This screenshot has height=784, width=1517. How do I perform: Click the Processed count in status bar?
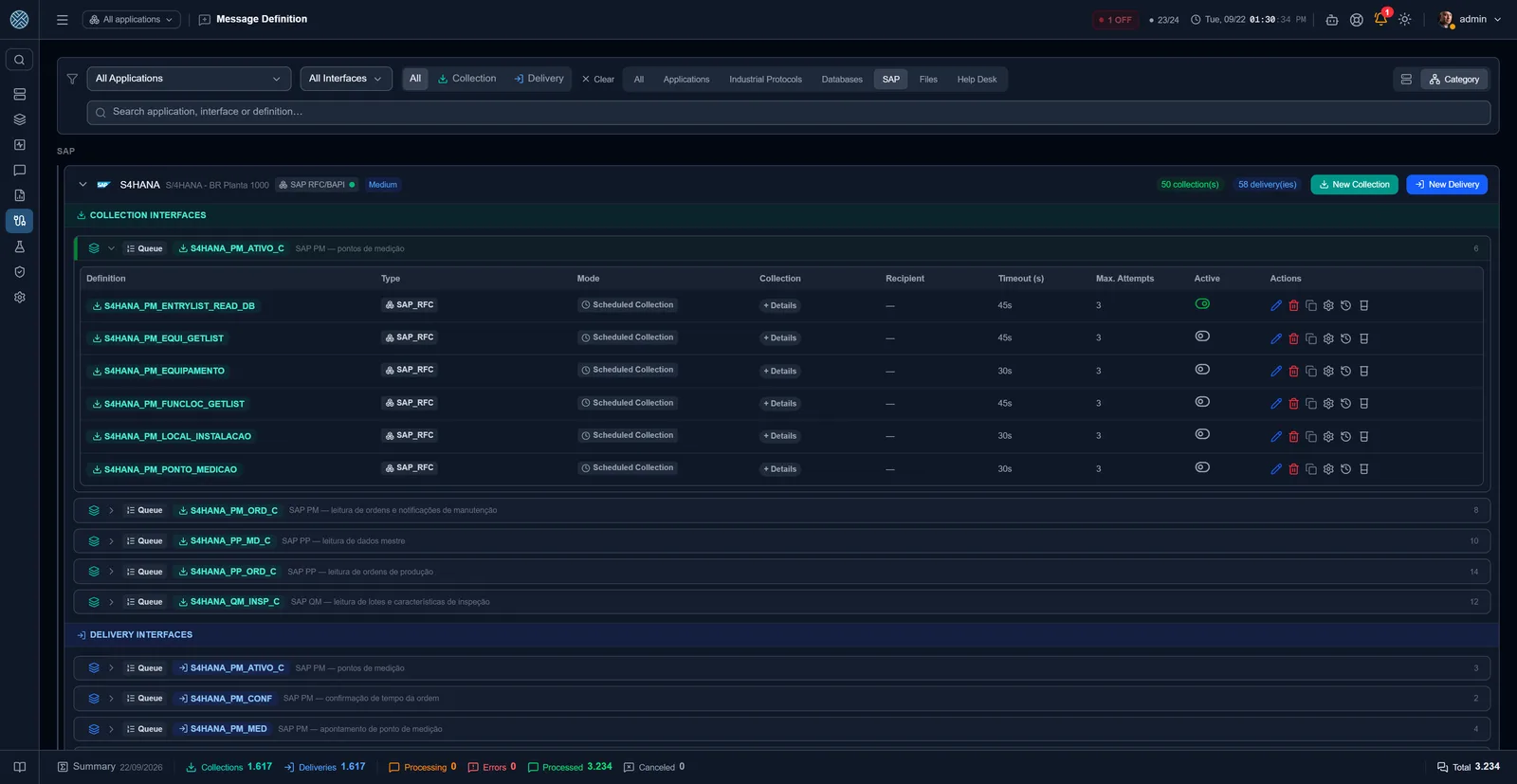pos(570,767)
